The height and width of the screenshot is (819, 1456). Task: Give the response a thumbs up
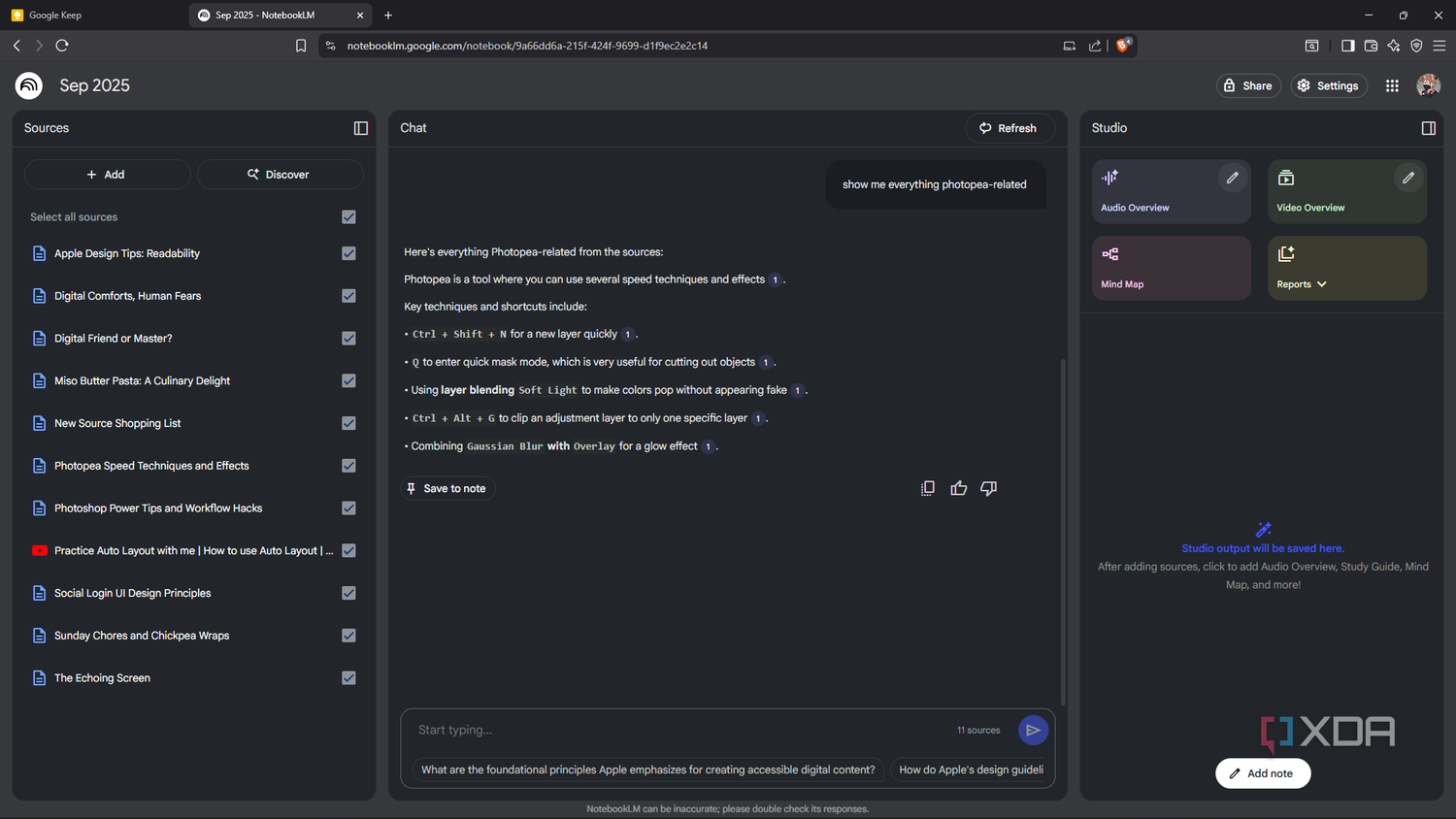(959, 488)
